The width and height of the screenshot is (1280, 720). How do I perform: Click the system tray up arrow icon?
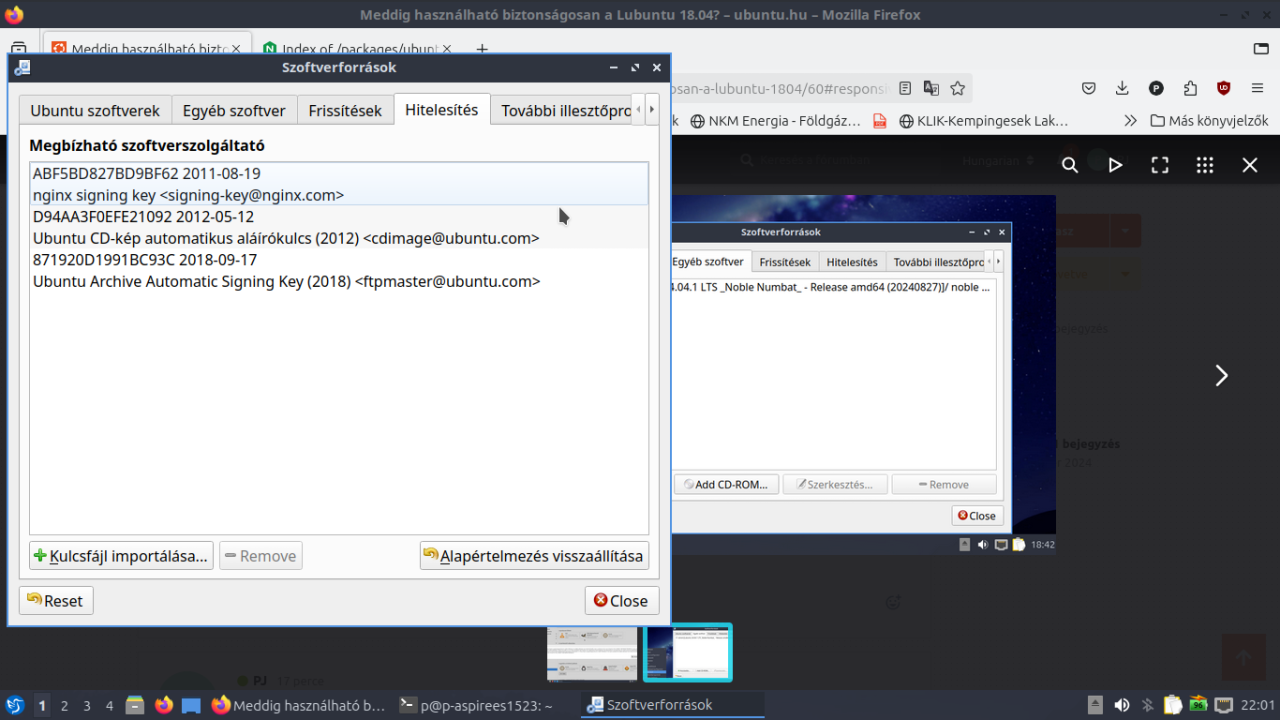1096,705
